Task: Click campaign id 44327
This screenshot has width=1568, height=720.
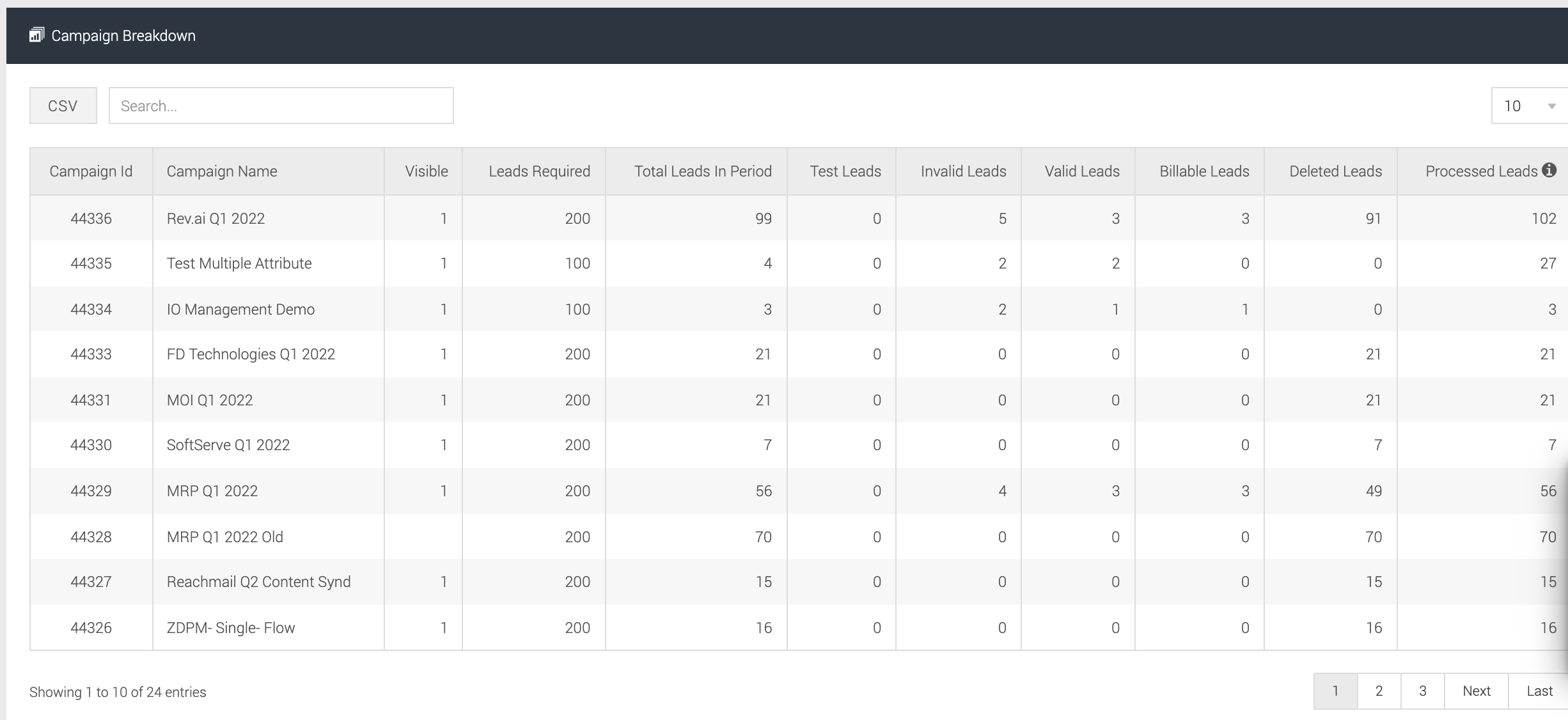Action: [91, 582]
